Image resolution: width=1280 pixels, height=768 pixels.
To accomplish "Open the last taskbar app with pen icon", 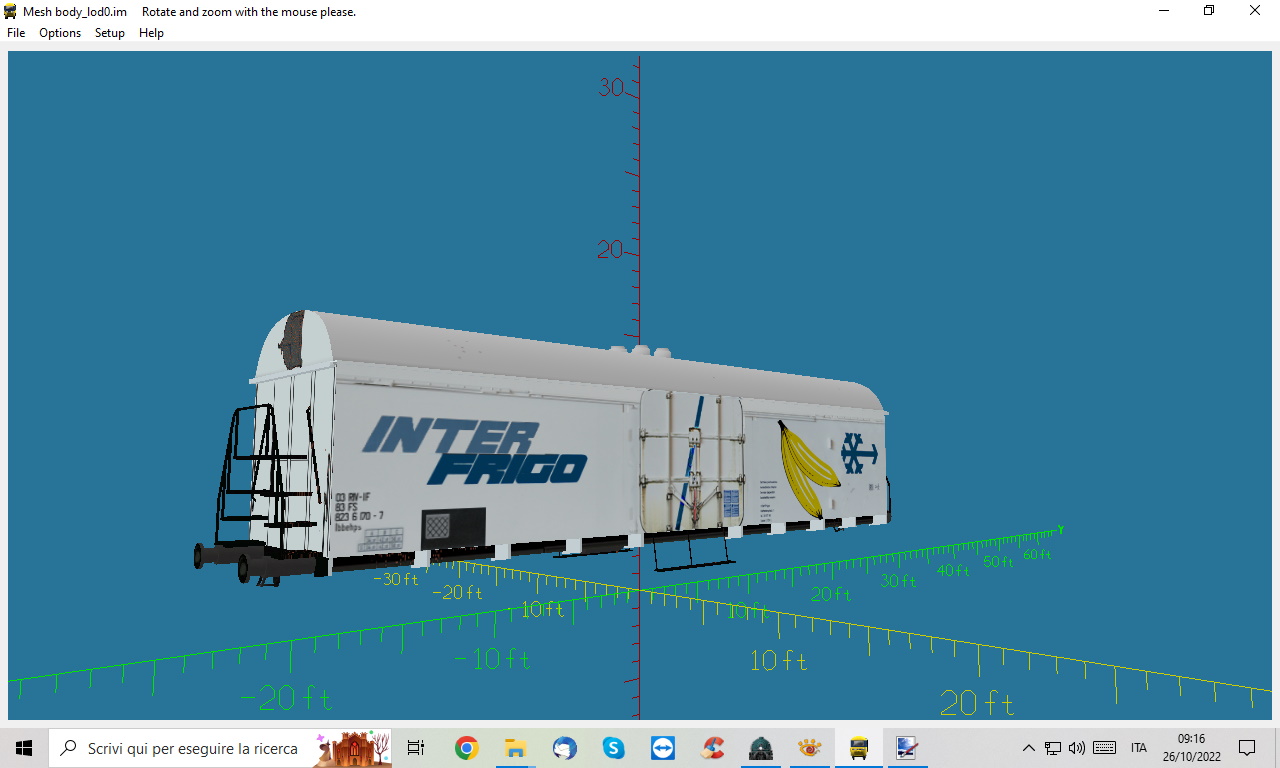I will coord(907,748).
